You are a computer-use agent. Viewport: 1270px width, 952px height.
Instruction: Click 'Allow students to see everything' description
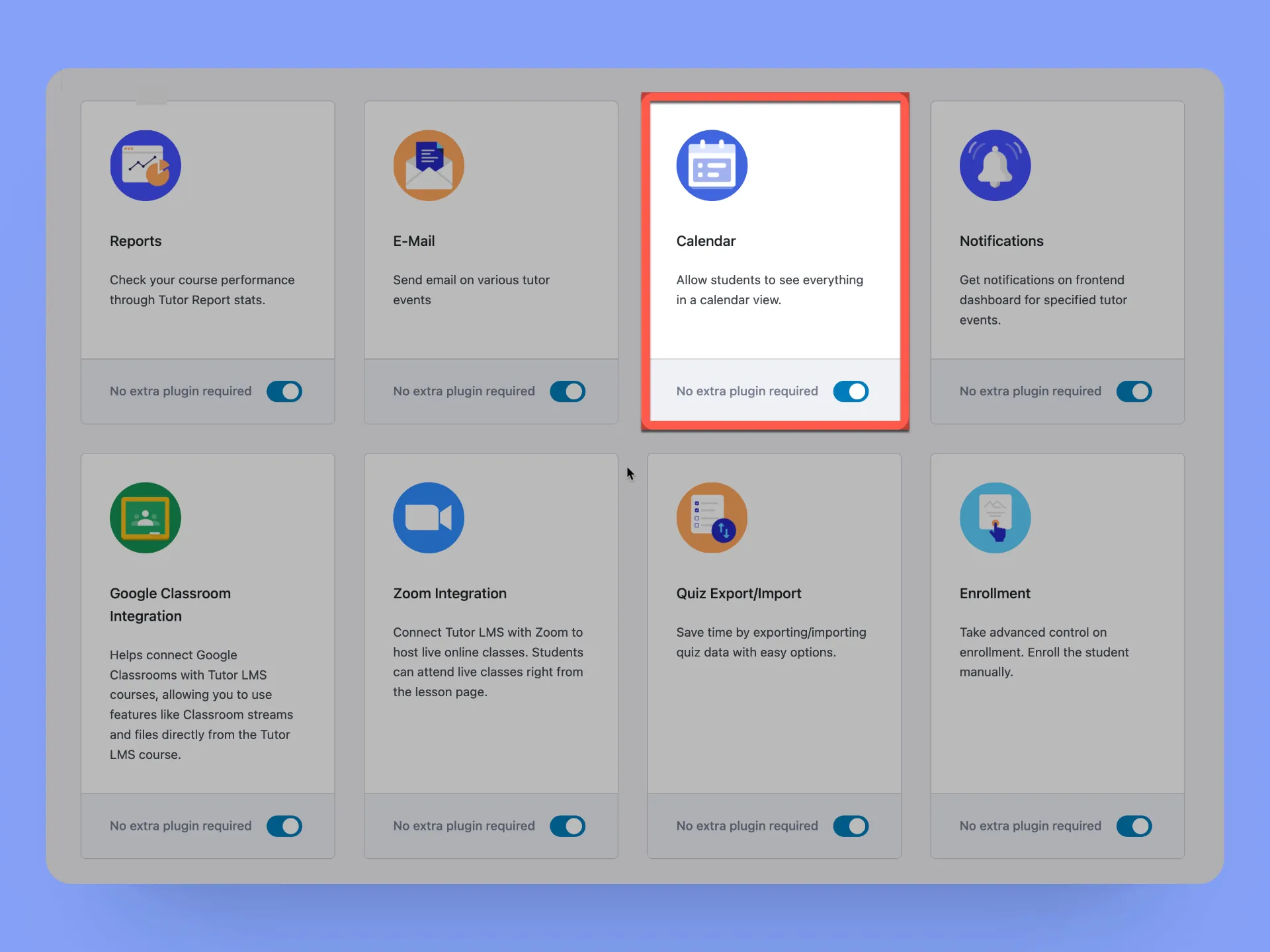click(770, 290)
